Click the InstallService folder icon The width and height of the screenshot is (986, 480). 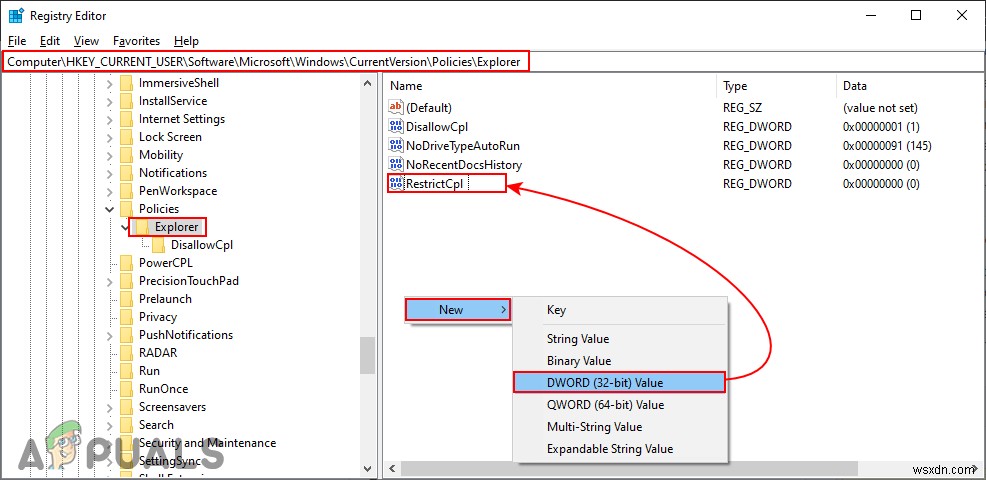coord(126,101)
